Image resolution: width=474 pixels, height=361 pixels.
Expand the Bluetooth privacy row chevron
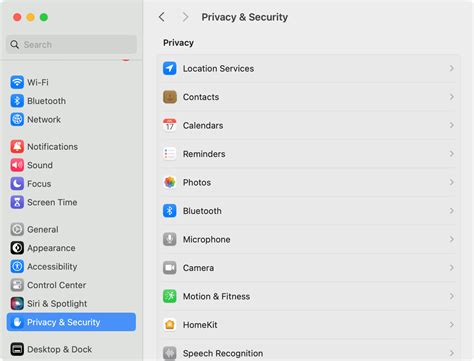tap(451, 211)
